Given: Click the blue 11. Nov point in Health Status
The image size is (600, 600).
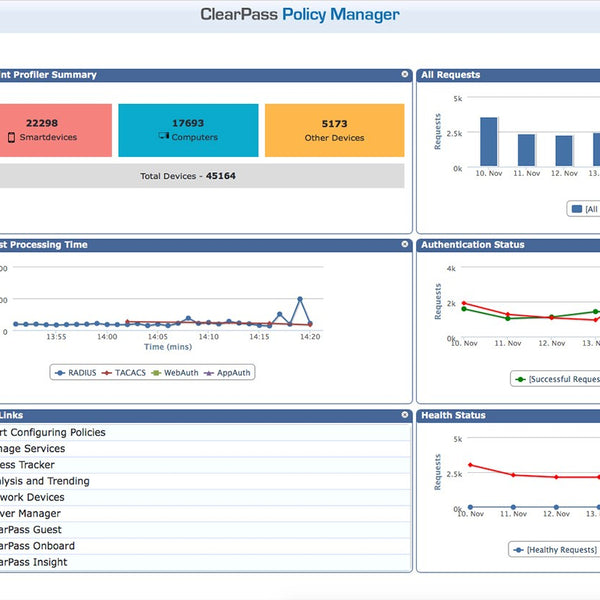Looking at the screenshot, I should click(513, 507).
